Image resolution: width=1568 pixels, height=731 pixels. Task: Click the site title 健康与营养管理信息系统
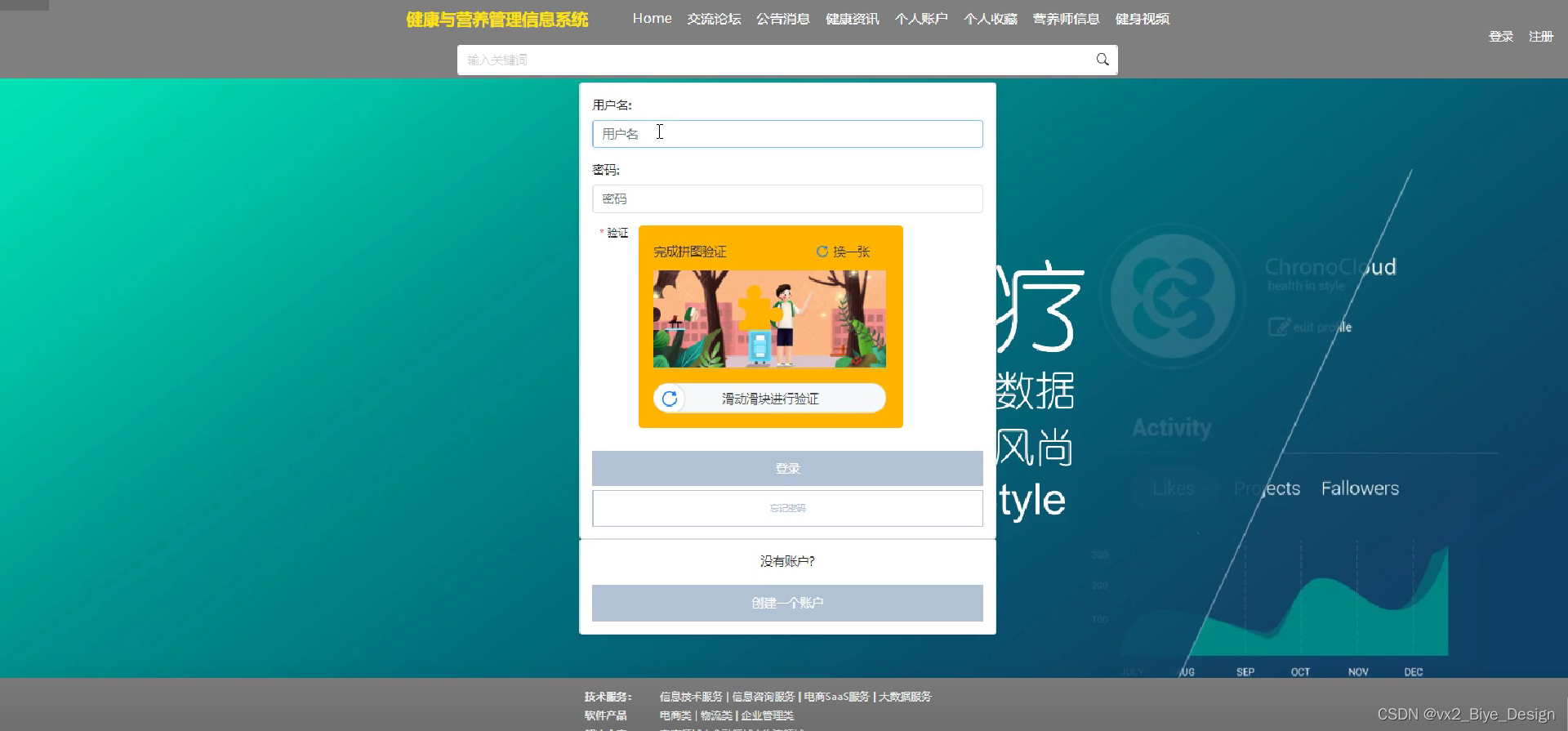(x=497, y=20)
